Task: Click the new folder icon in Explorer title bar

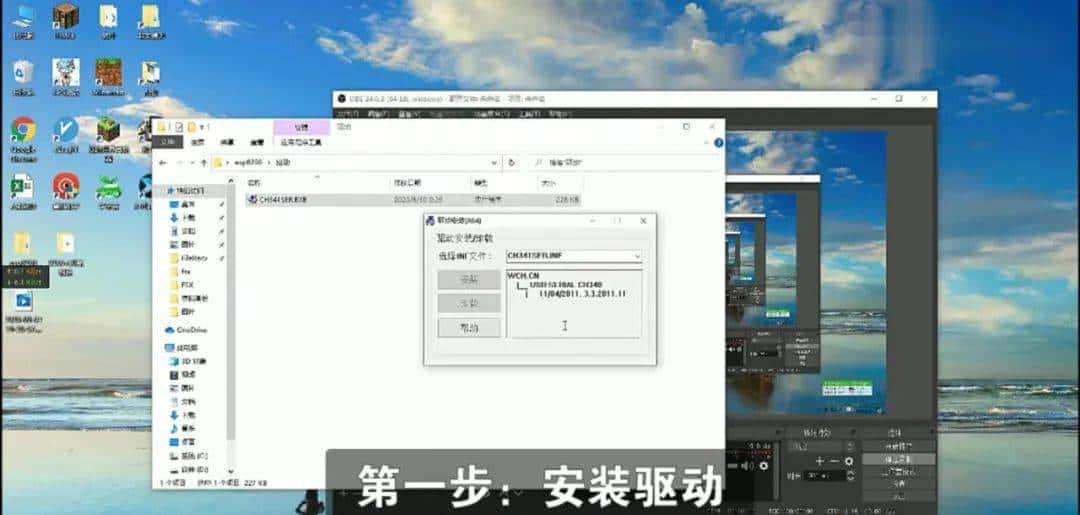Action: pyautogui.click(x=191, y=127)
